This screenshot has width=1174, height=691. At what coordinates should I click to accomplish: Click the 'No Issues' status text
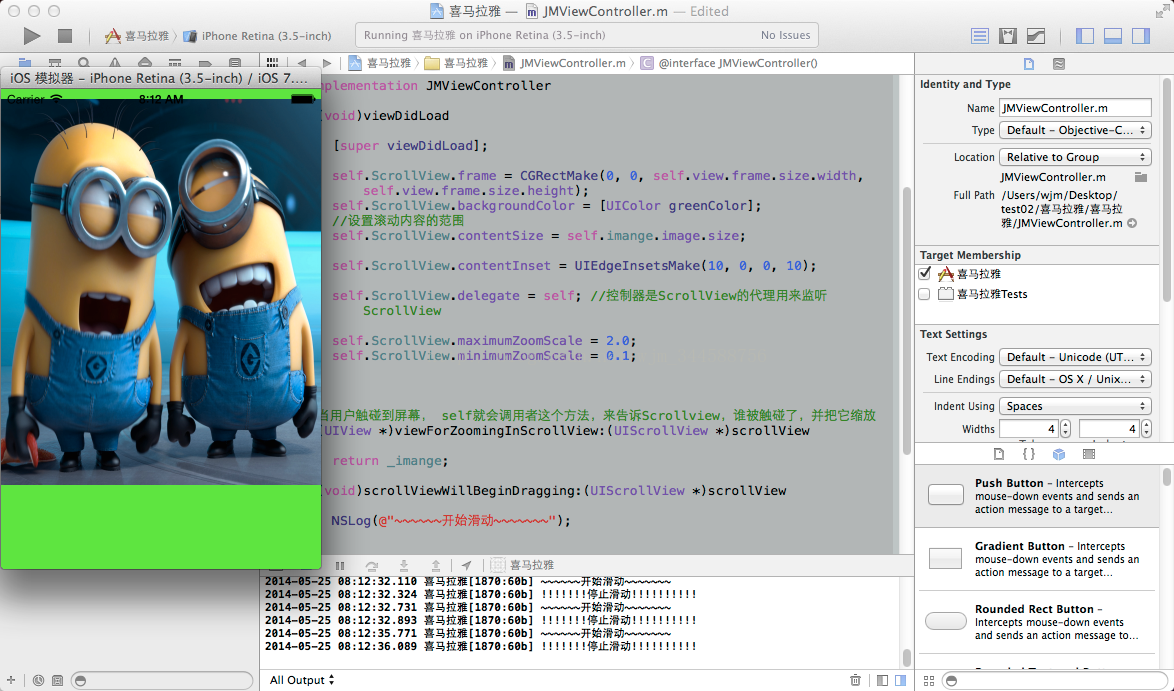785,35
